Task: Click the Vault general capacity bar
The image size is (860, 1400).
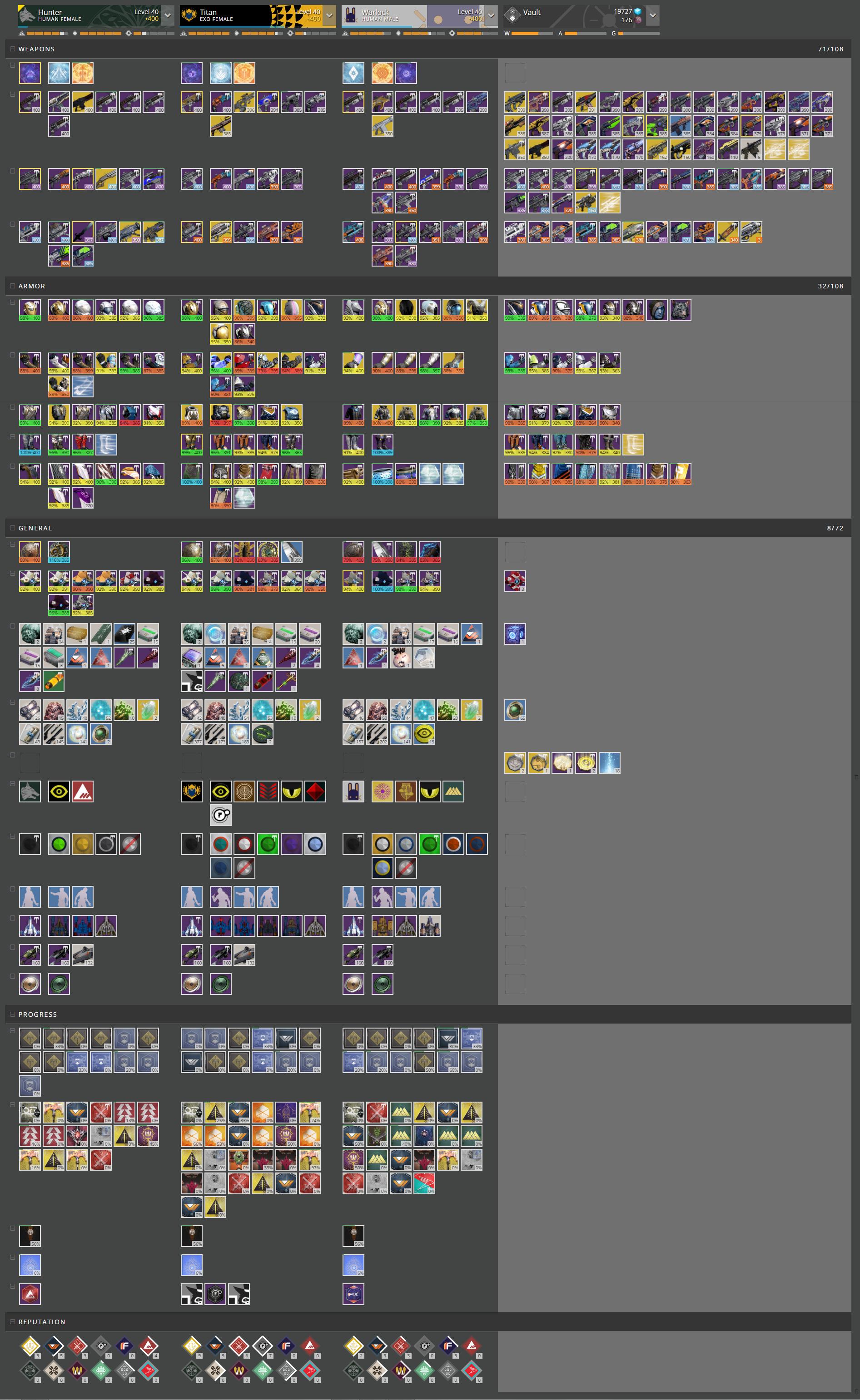Action: (639, 34)
